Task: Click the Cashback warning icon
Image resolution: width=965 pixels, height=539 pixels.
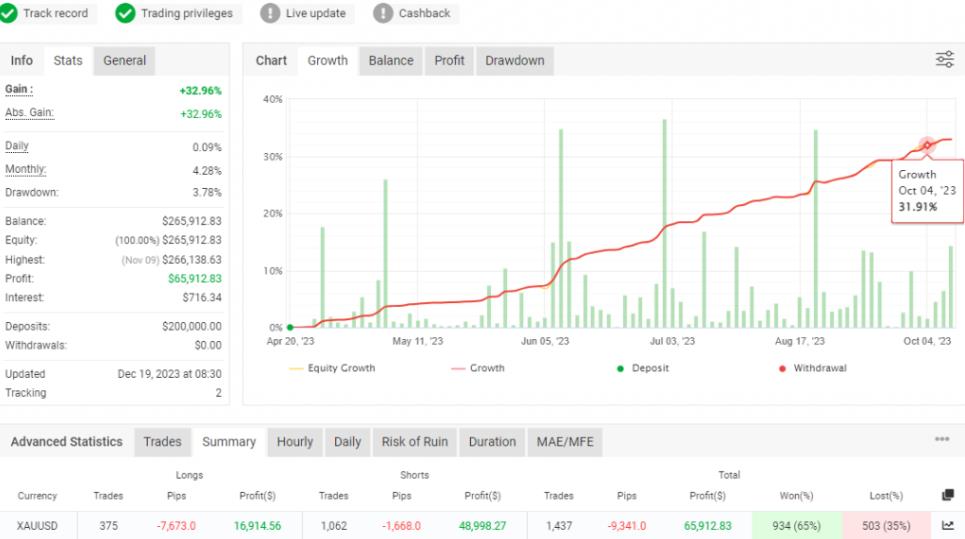Action: [383, 14]
